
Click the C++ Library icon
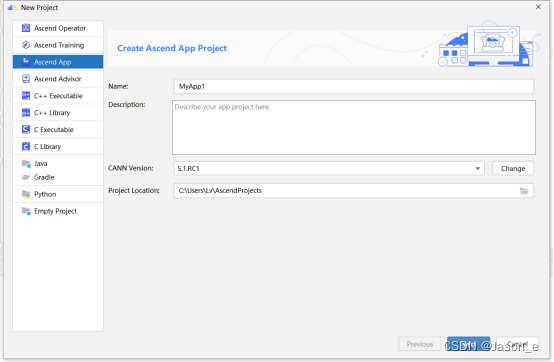(26, 113)
